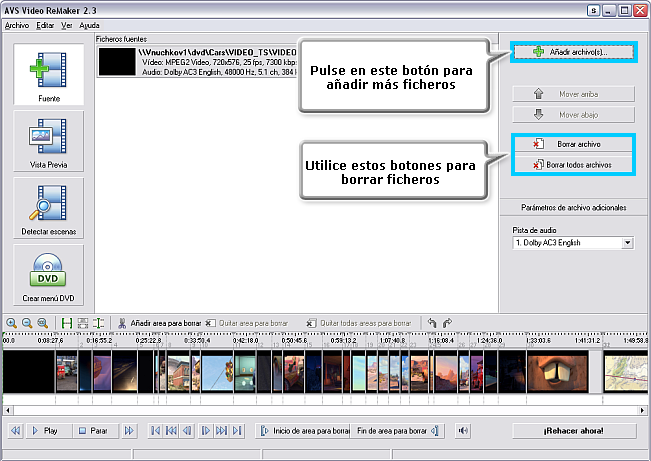
Task: Click ¡Rehacer ahora! button
Action: tap(574, 431)
